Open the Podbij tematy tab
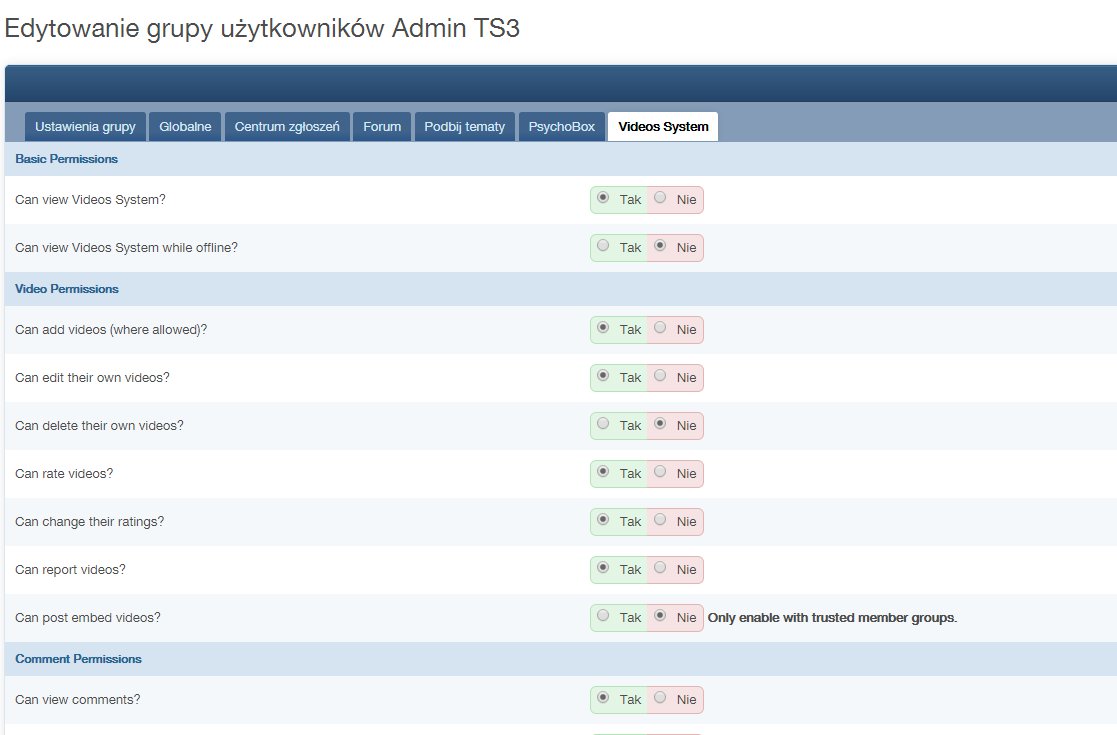 (x=465, y=127)
